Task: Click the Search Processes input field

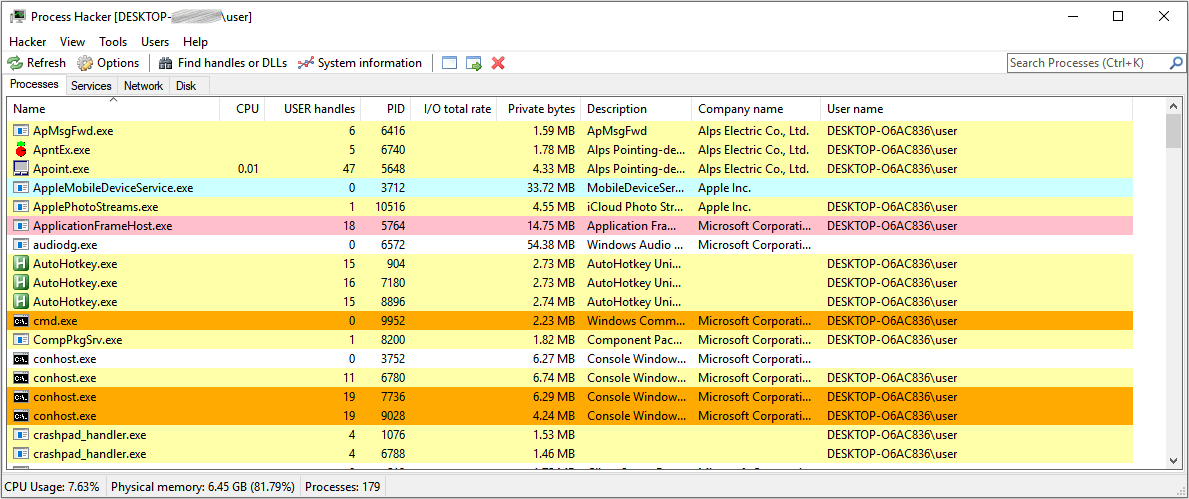Action: click(x=1086, y=63)
